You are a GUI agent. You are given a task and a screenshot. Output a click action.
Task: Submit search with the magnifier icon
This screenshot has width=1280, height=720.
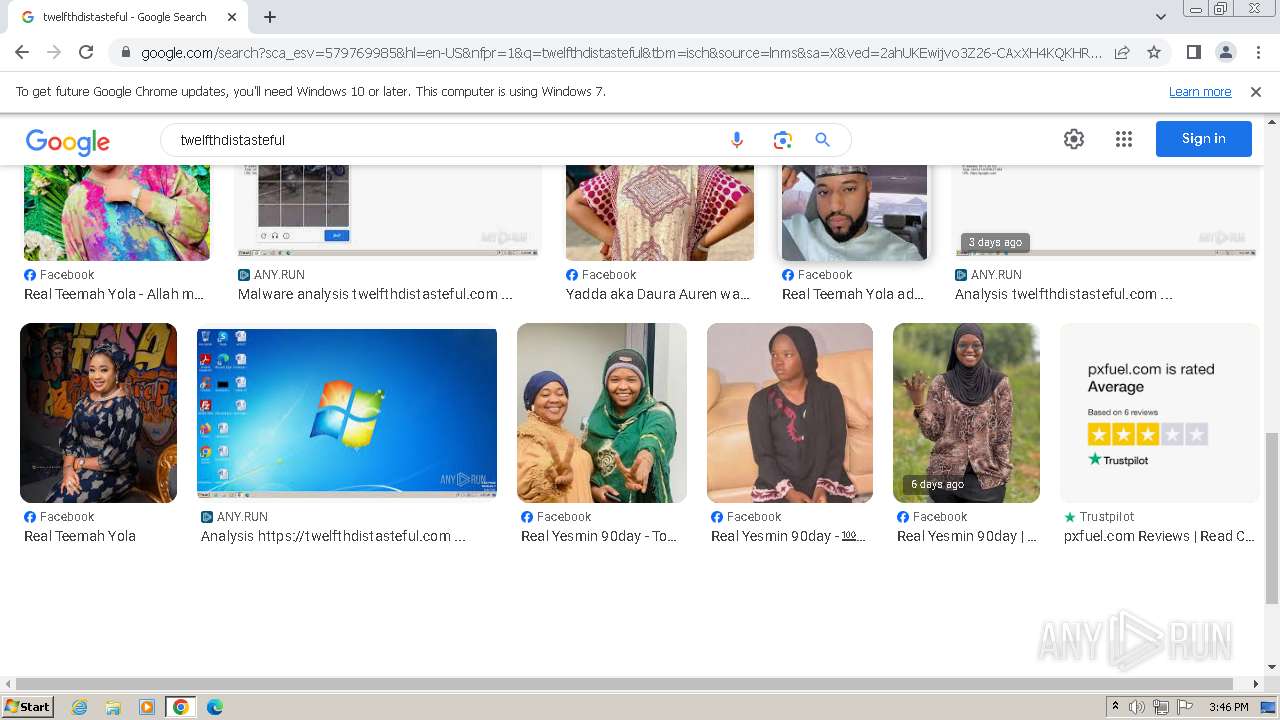click(822, 140)
